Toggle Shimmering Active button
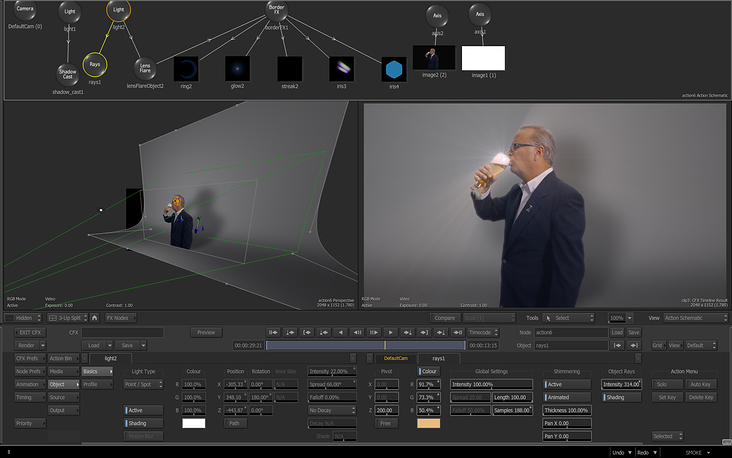This screenshot has width=732, height=458. tap(567, 385)
